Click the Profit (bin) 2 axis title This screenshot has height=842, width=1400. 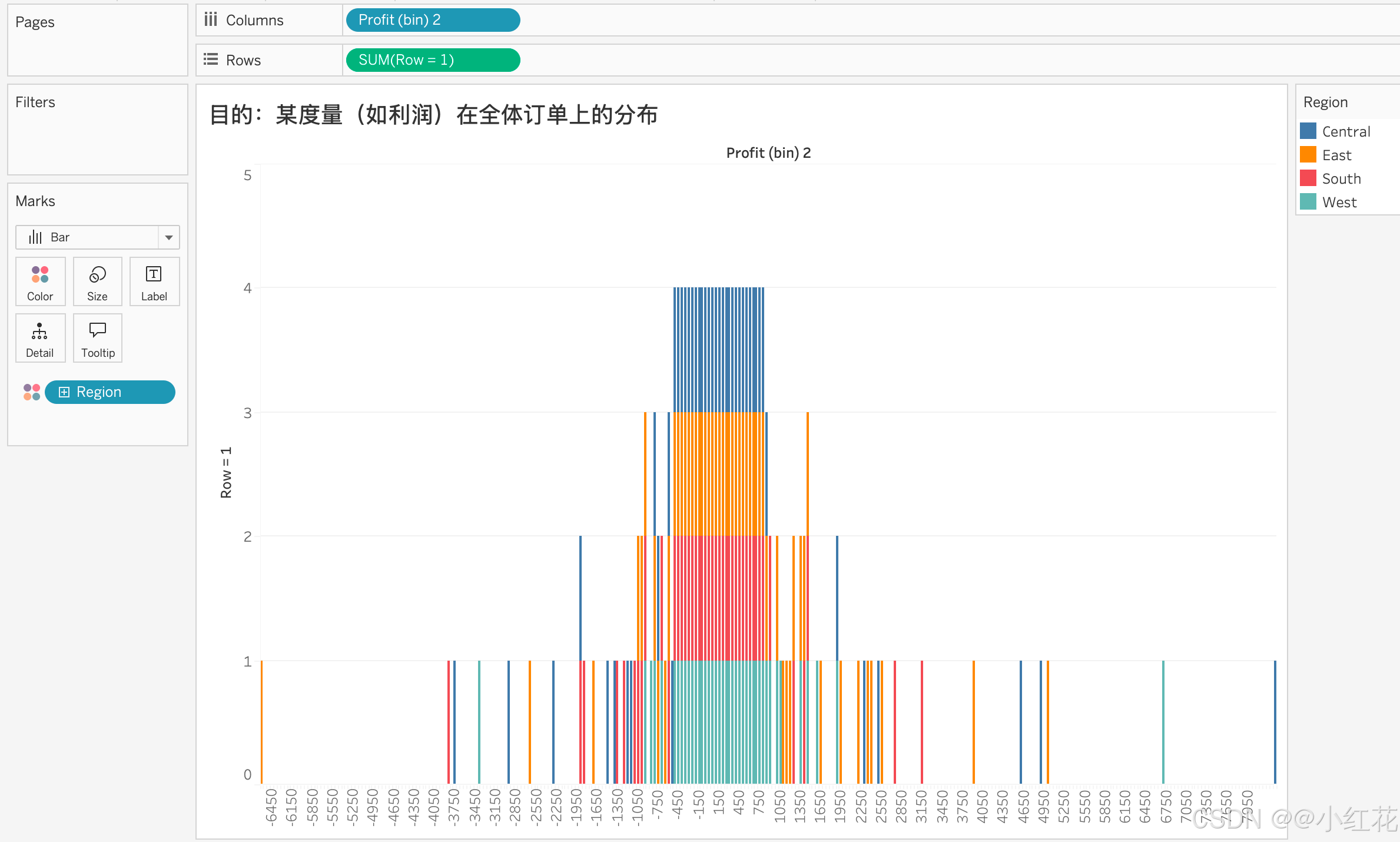pos(768,153)
